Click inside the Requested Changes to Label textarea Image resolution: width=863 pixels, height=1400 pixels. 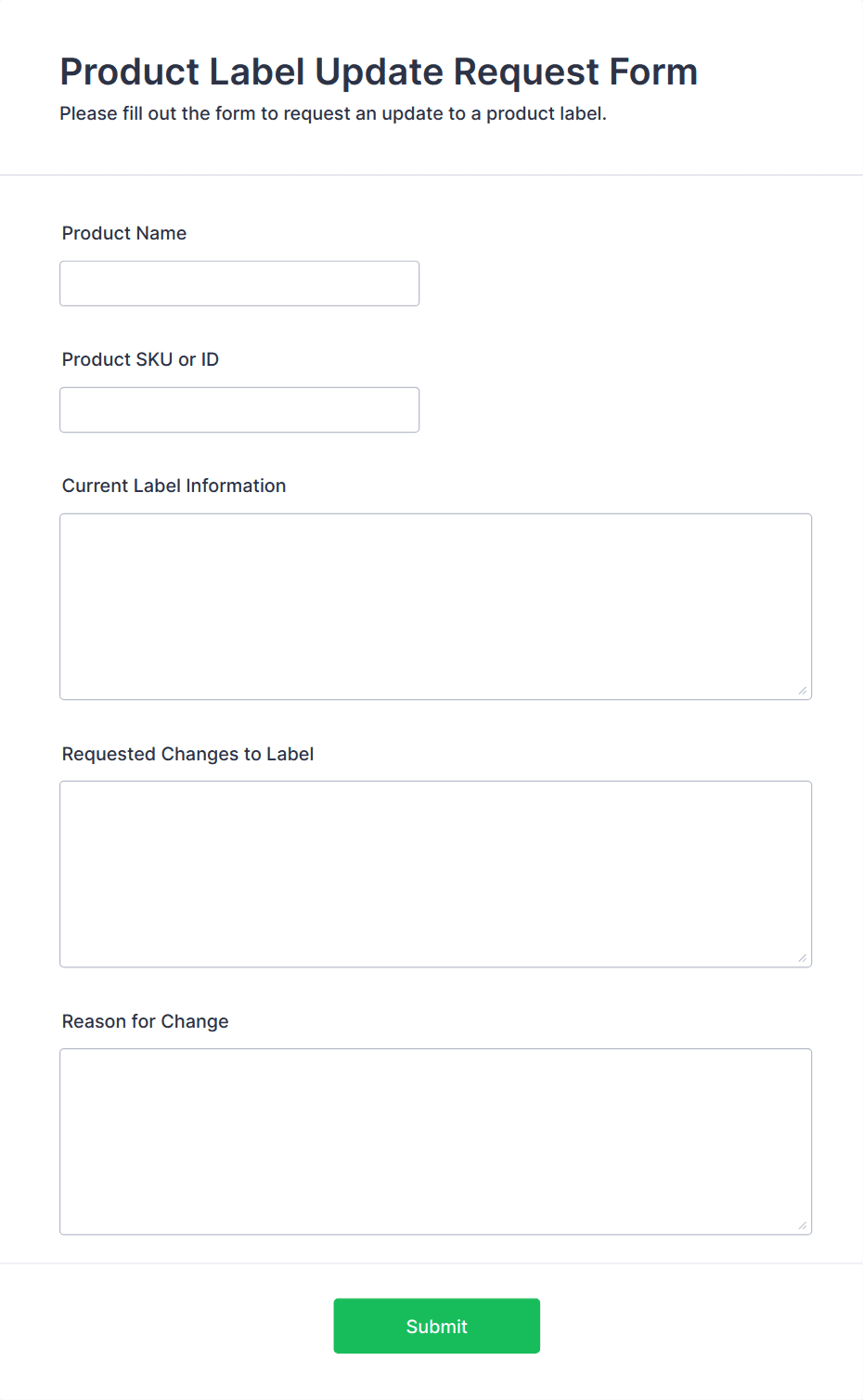point(435,871)
